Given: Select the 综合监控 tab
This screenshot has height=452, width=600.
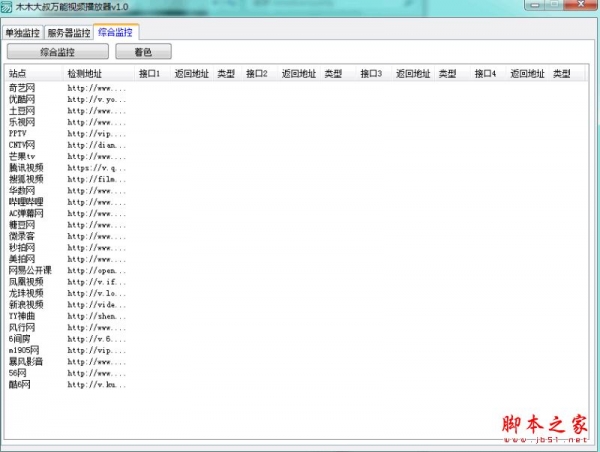Looking at the screenshot, I should tap(116, 32).
